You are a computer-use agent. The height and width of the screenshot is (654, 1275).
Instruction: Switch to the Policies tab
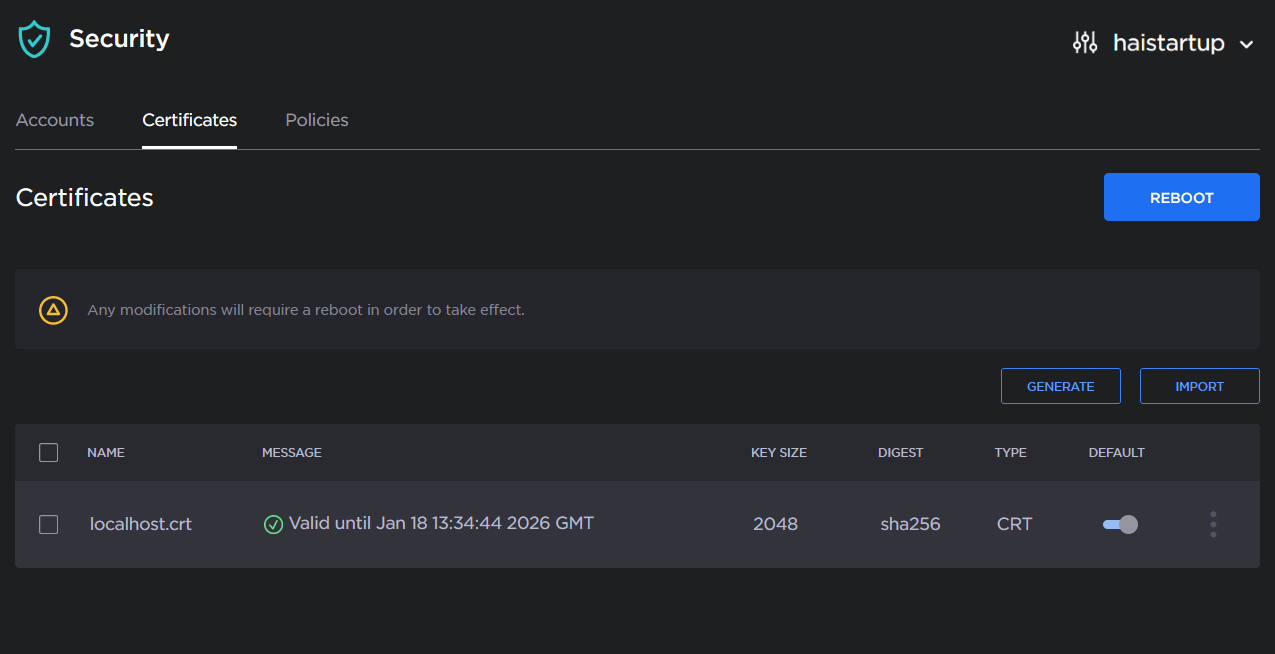pyautogui.click(x=316, y=119)
